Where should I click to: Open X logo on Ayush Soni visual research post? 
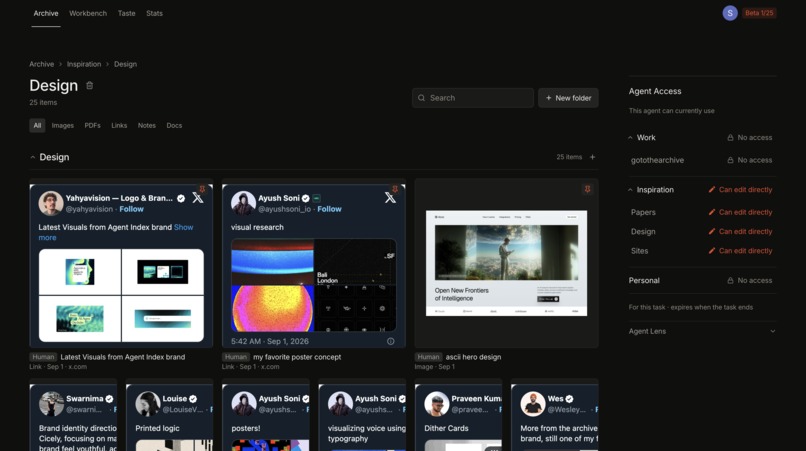point(390,198)
